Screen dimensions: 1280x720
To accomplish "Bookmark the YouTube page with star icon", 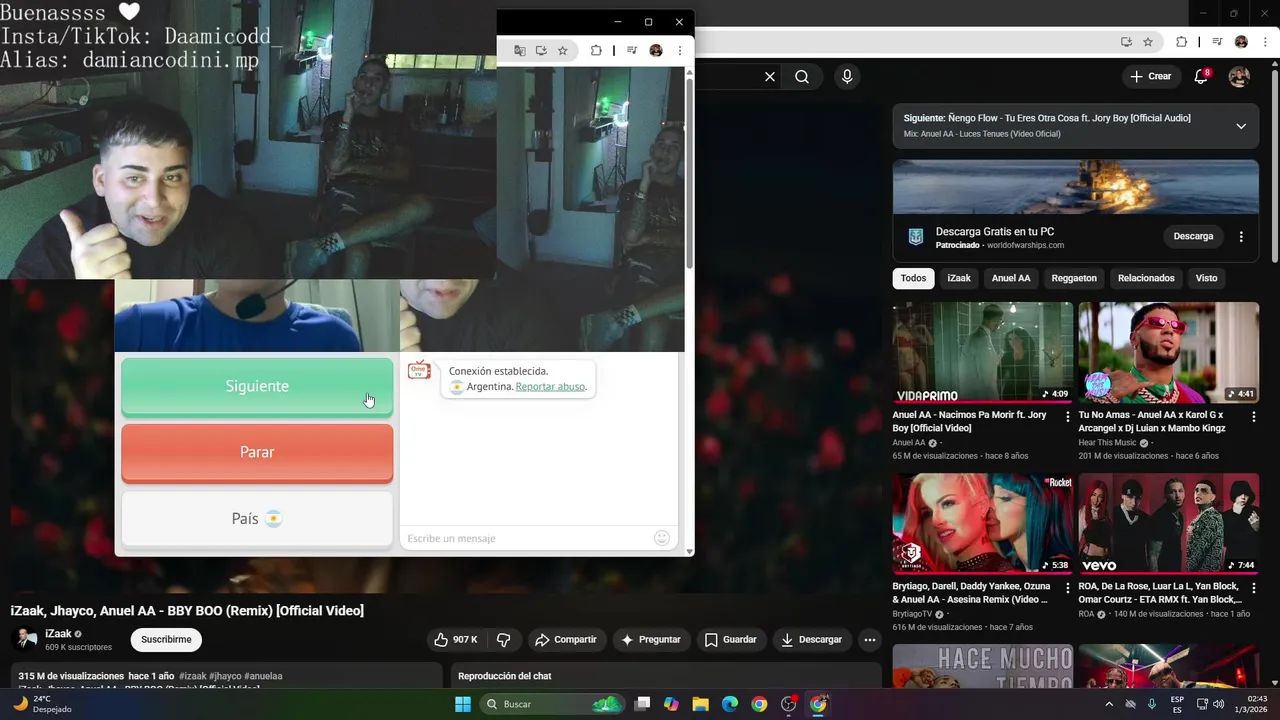I will 1148,42.
